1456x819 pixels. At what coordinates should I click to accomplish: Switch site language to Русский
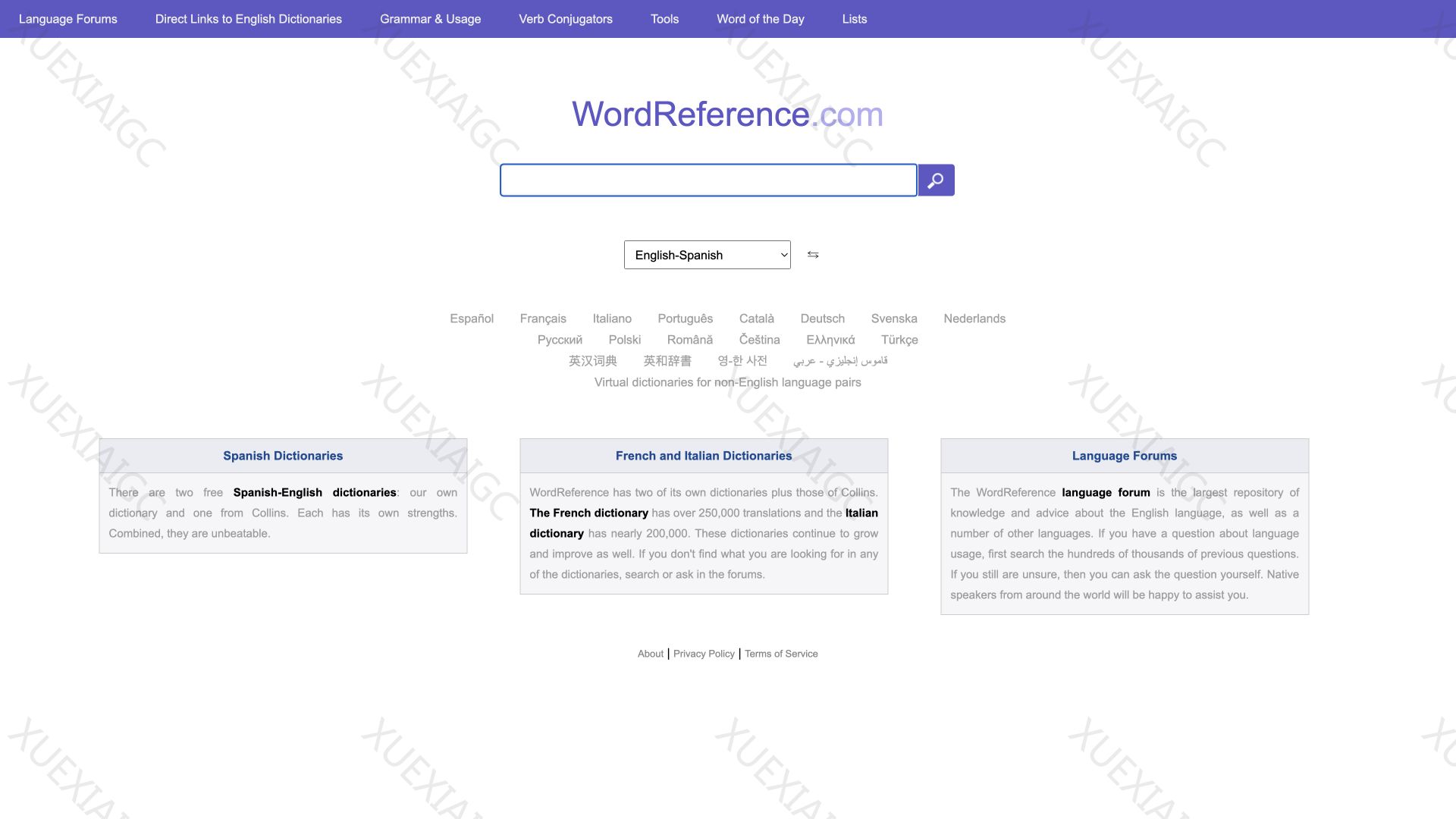[560, 340]
